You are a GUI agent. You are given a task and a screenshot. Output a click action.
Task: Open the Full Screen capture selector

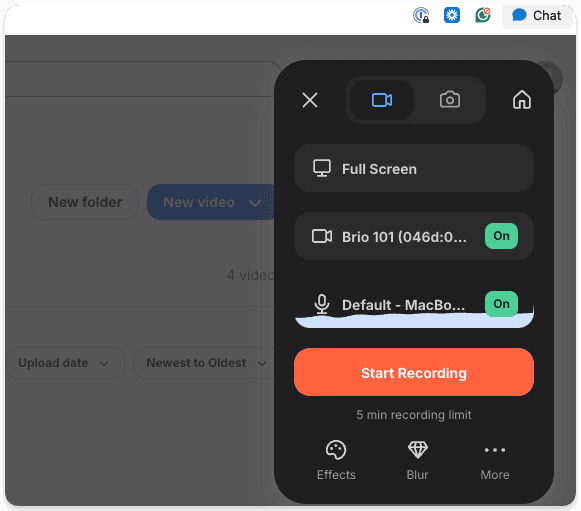click(414, 169)
